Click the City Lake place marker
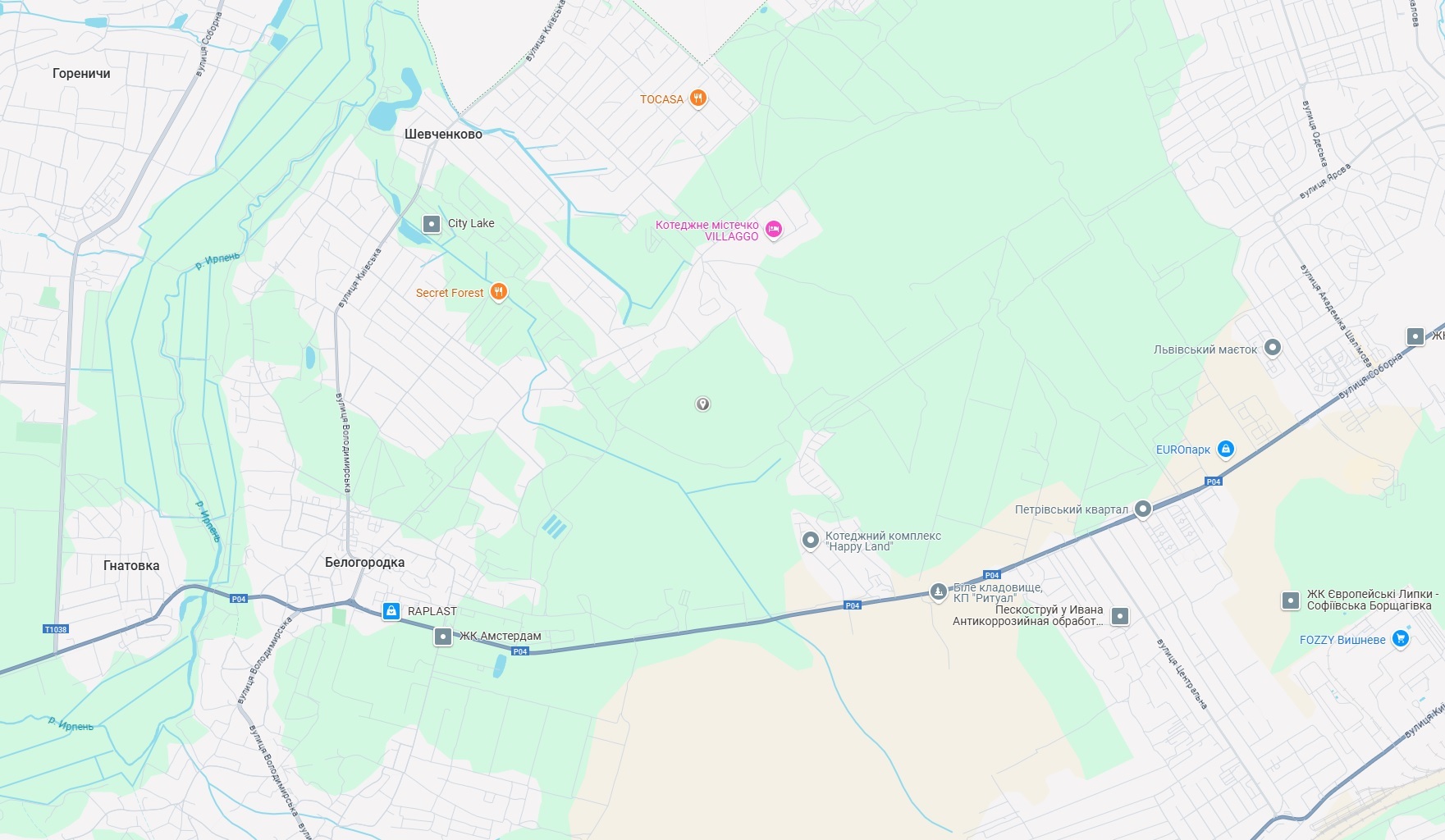The width and height of the screenshot is (1445, 840). click(x=431, y=223)
